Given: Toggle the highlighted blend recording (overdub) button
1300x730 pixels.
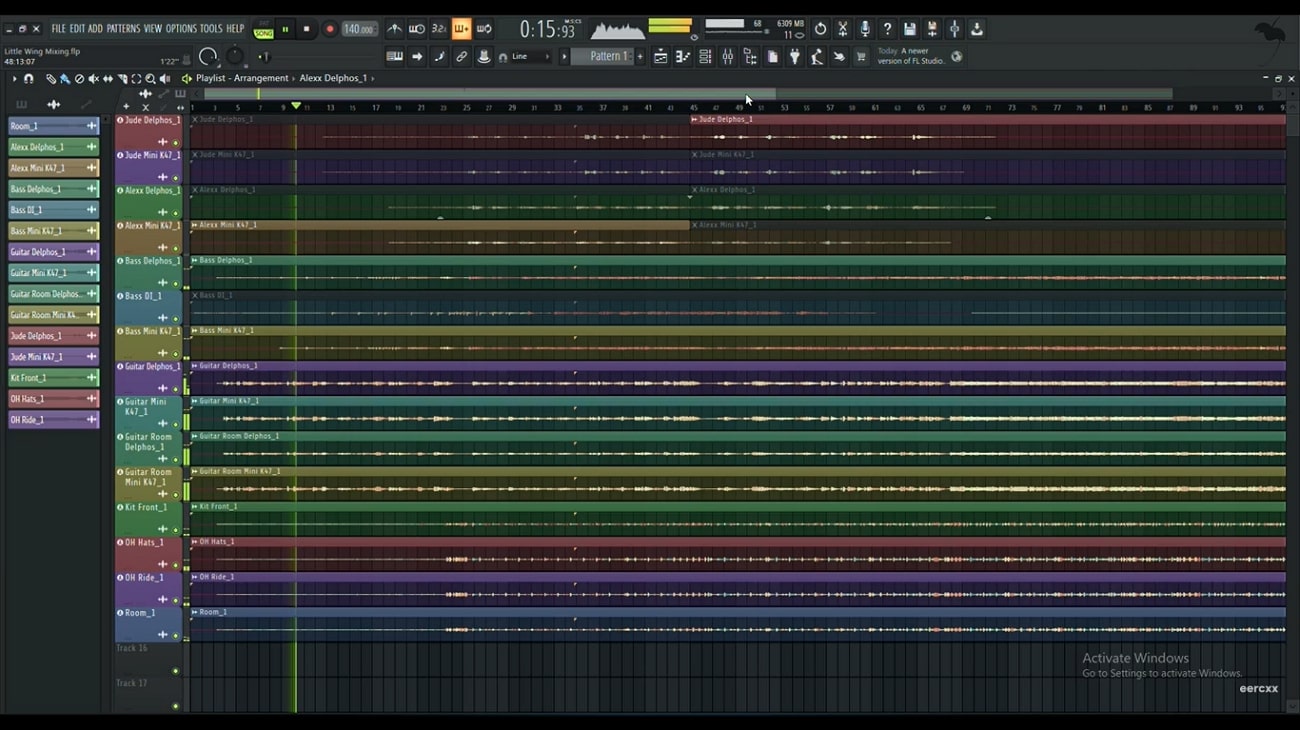Looking at the screenshot, I should point(461,29).
